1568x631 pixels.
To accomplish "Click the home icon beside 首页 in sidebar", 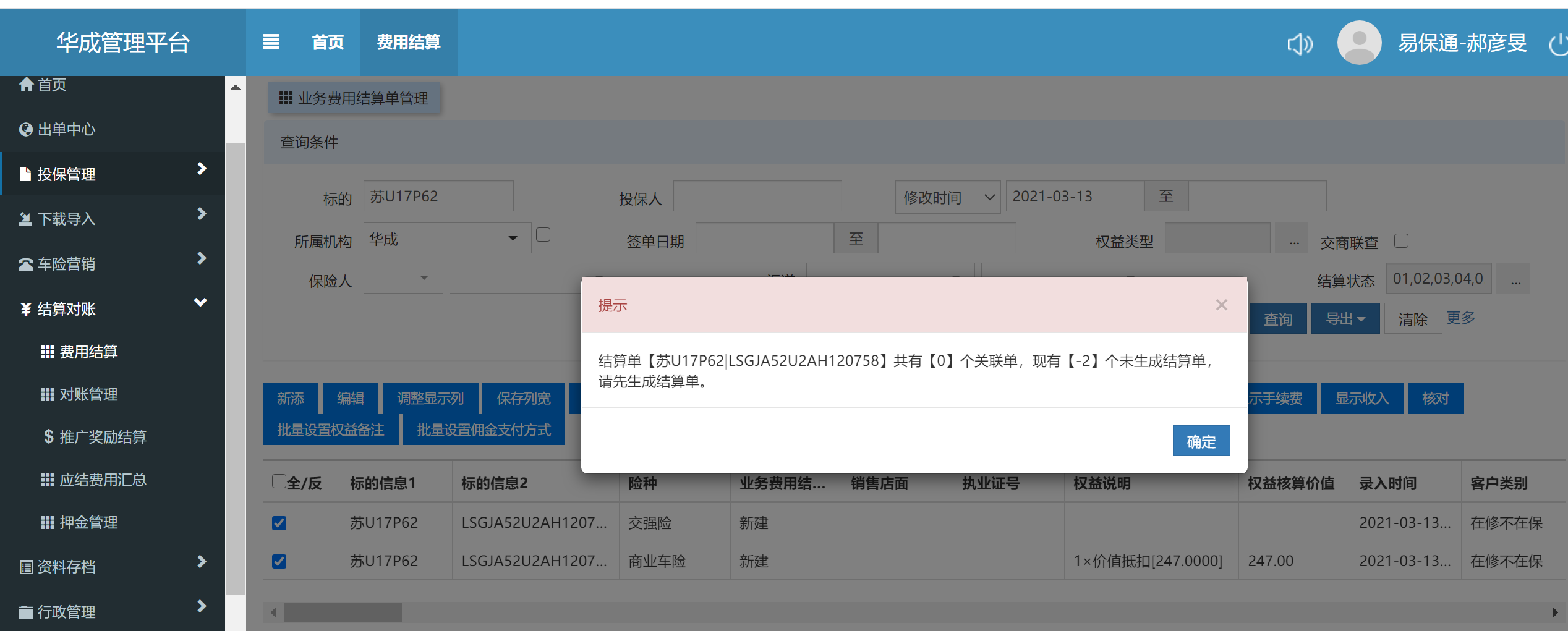I will 26,84.
